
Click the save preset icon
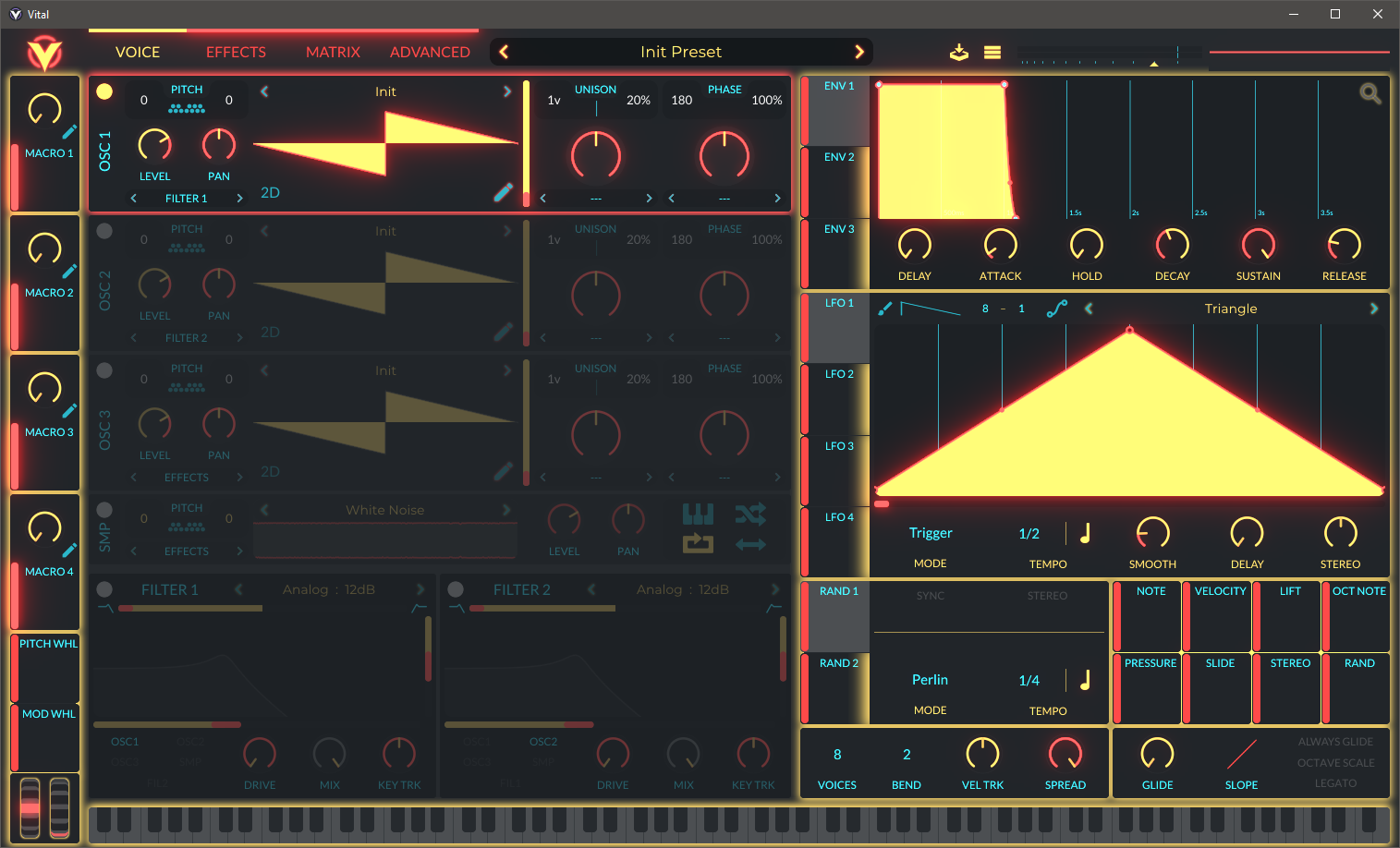click(959, 53)
